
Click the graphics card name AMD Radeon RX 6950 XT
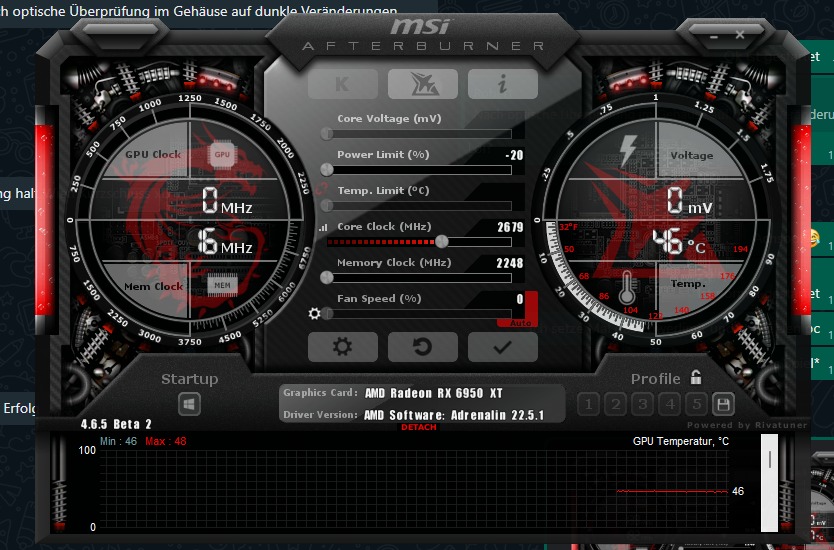[x=433, y=393]
